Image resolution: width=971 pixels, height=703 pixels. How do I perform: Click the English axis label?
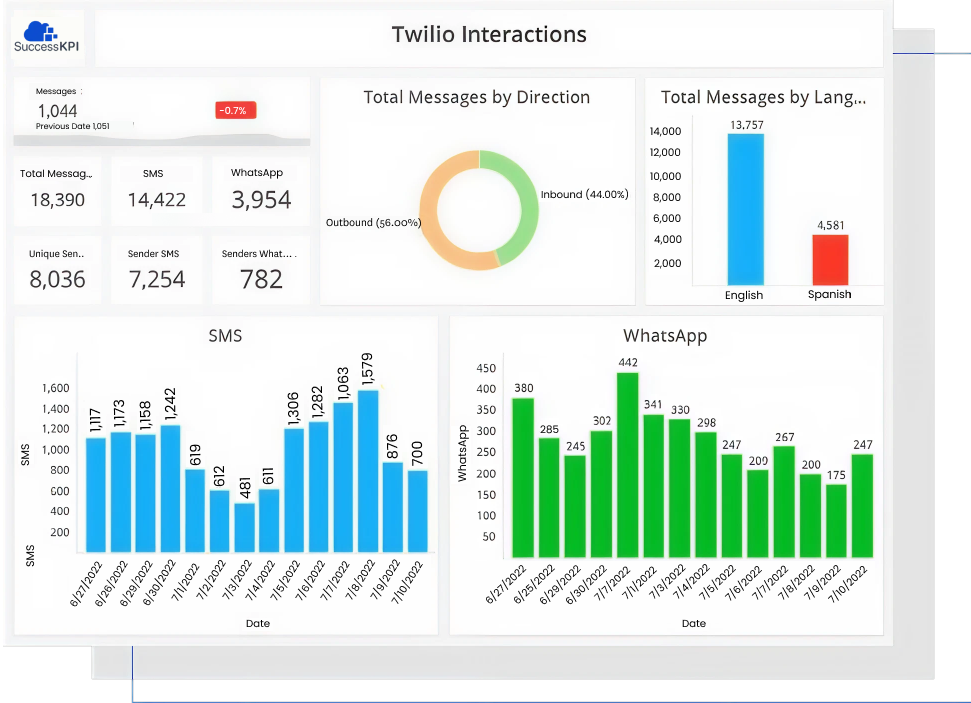pos(744,295)
